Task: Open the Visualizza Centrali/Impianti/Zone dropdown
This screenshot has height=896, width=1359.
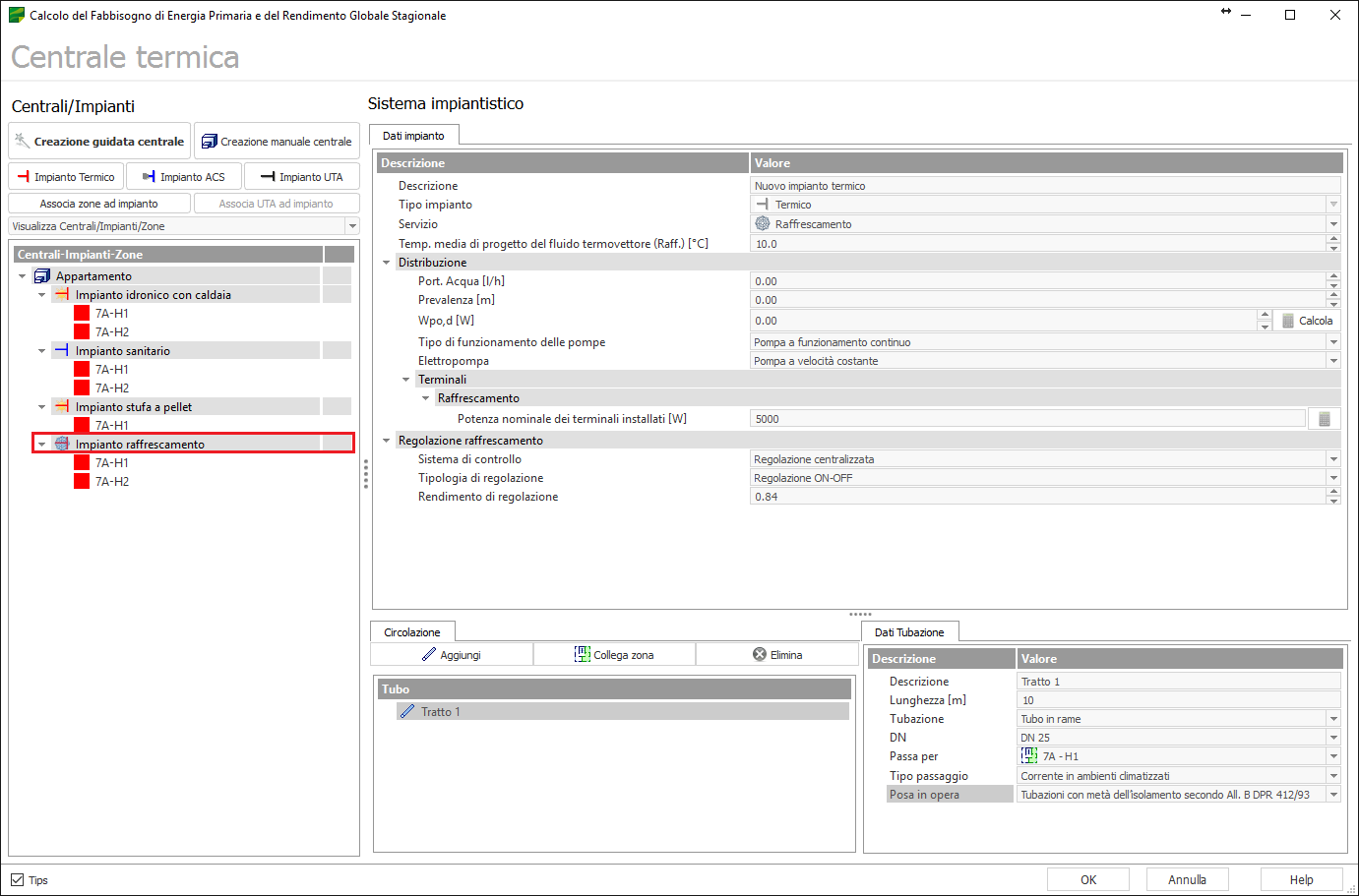Action: tap(352, 226)
